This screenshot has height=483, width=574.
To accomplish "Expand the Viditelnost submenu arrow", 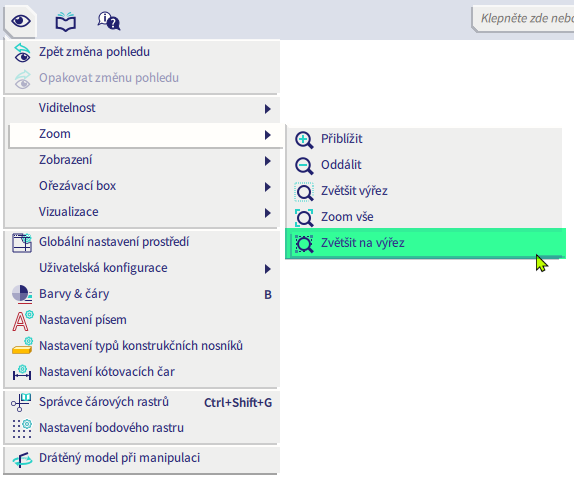I will [268, 109].
